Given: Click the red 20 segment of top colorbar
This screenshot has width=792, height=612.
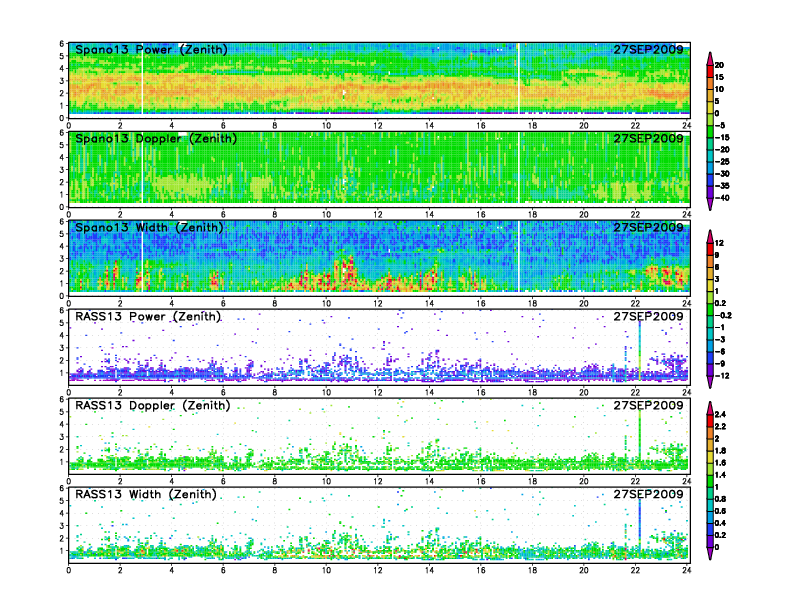Looking at the screenshot, I should (710, 71).
